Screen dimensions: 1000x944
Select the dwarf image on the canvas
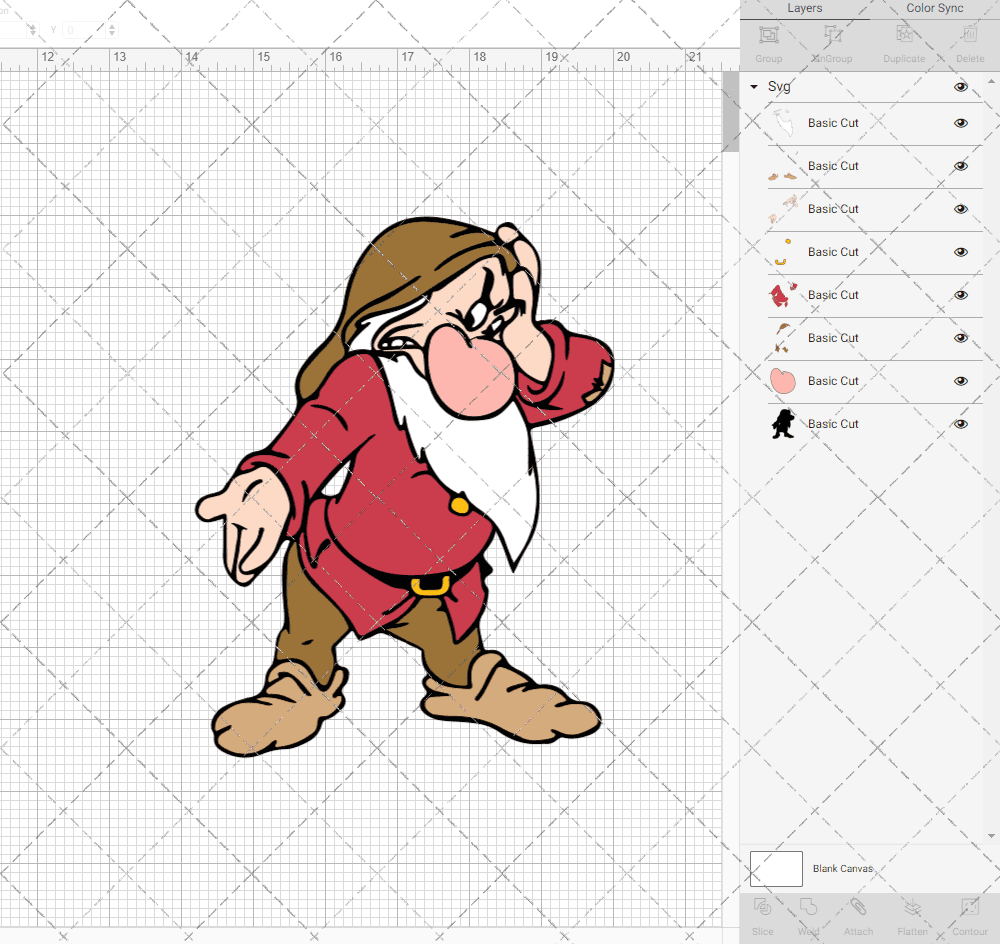click(x=405, y=488)
